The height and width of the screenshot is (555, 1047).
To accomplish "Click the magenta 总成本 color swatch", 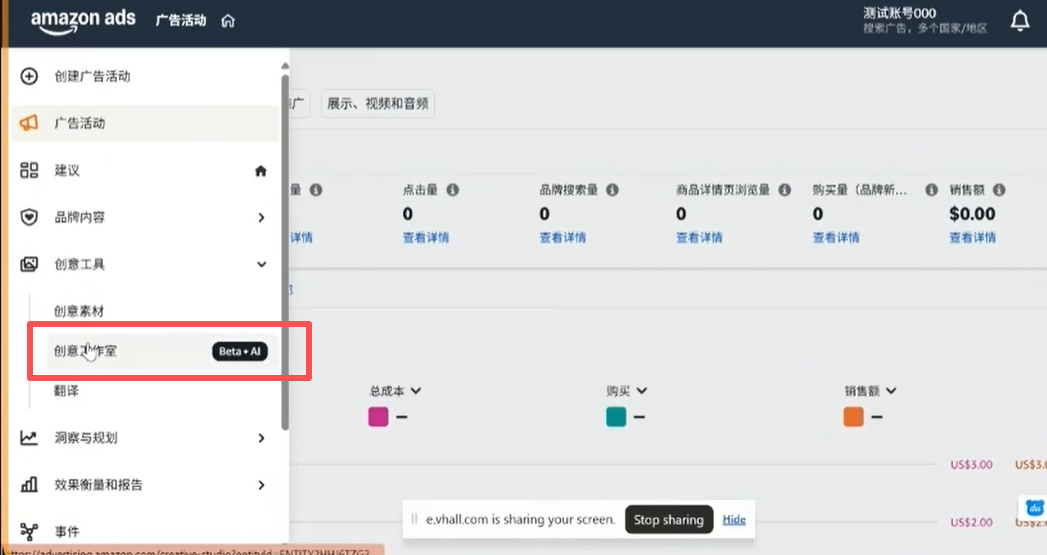I will click(378, 417).
